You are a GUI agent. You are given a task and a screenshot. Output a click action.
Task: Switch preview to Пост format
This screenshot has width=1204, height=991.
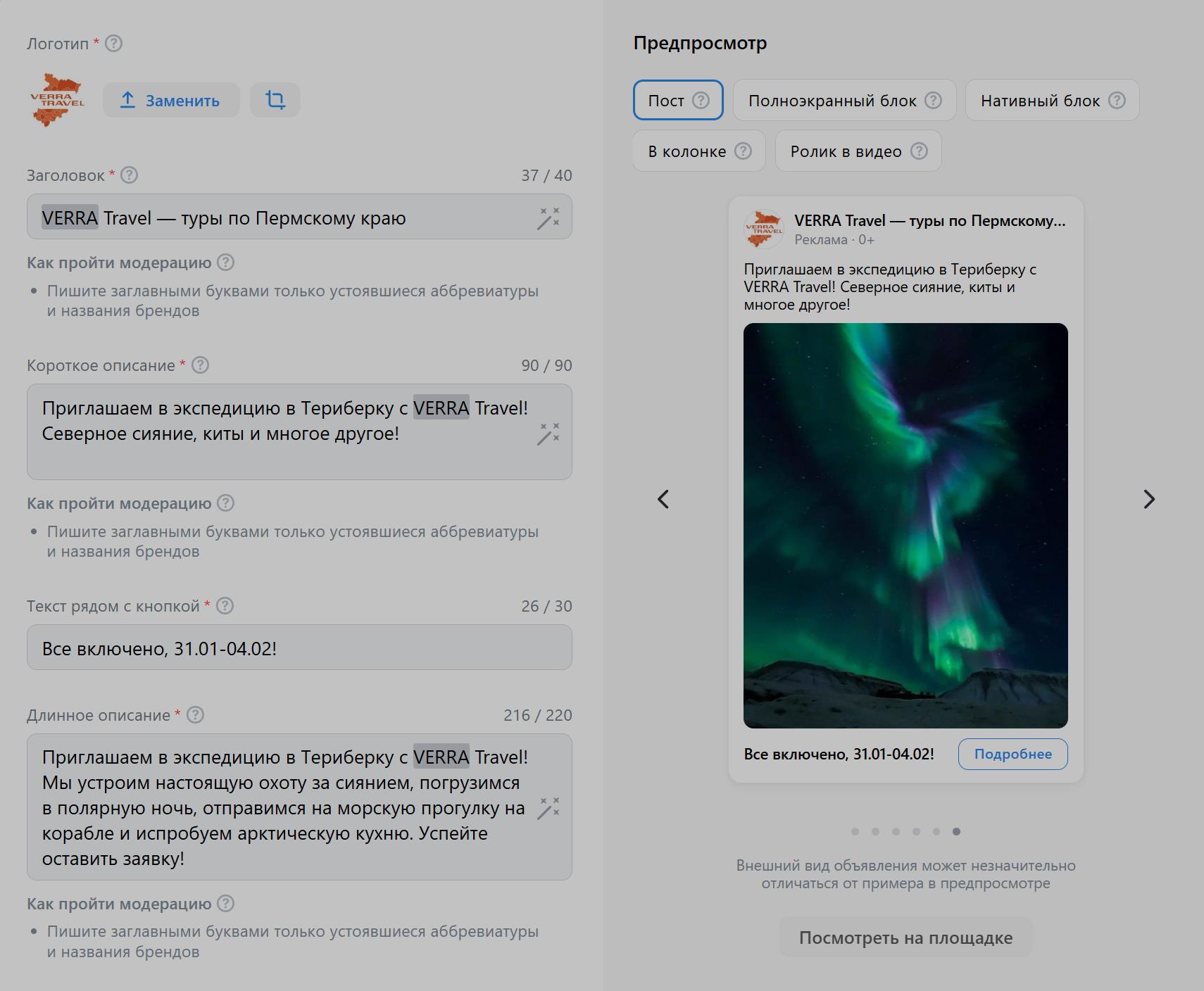(x=678, y=100)
